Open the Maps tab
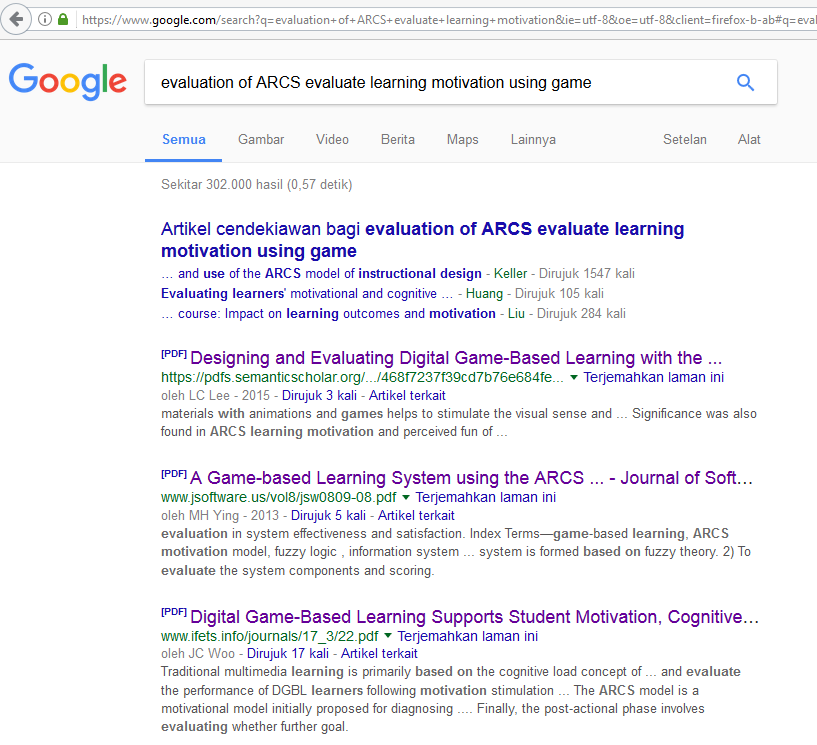The width and height of the screenshot is (817, 745). [463, 140]
